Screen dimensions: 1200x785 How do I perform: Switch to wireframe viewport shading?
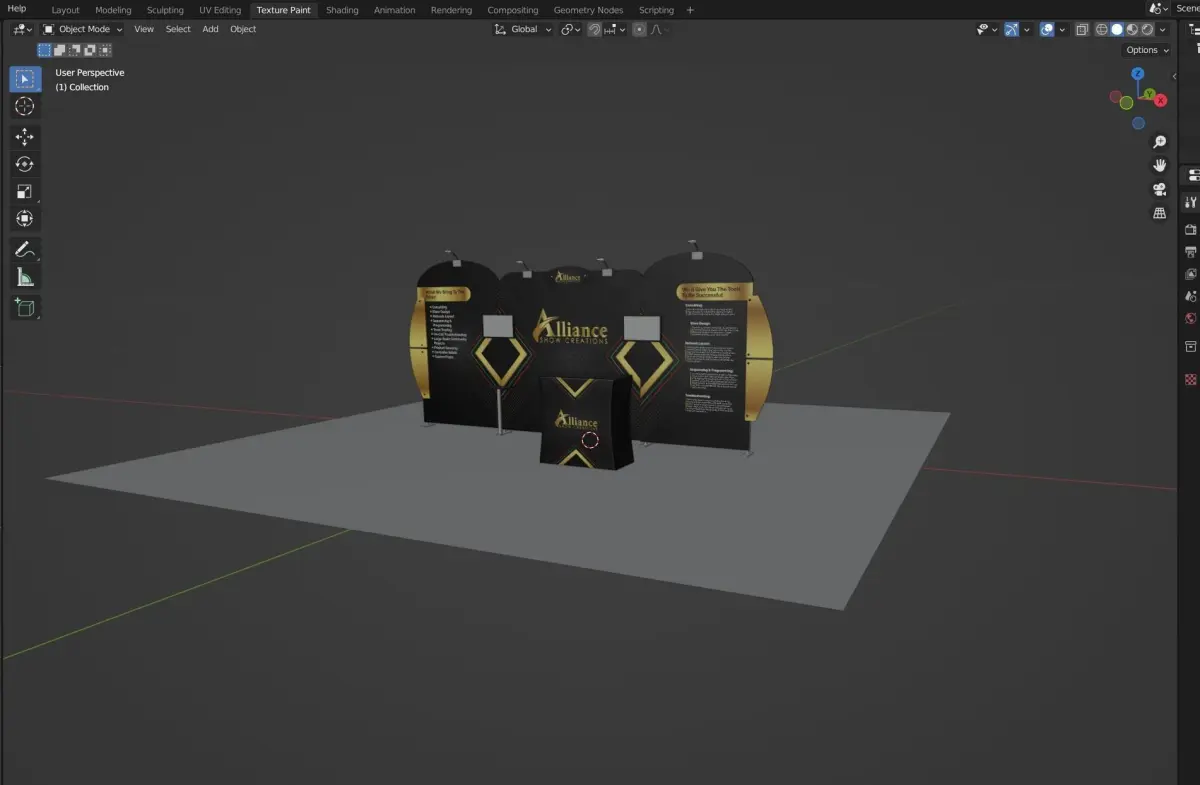(x=1102, y=30)
